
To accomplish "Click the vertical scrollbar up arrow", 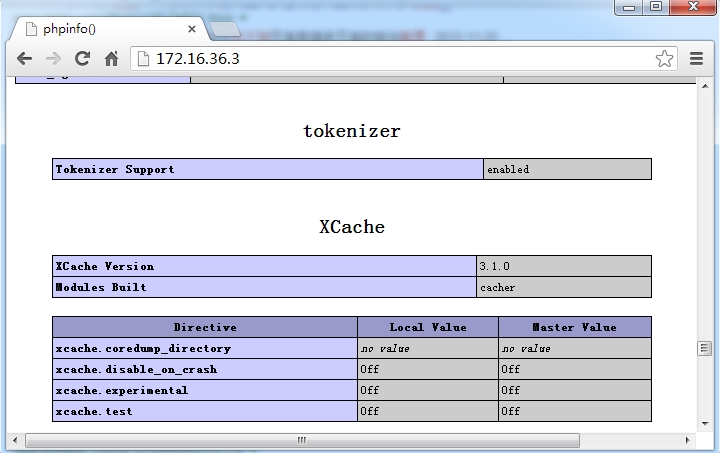I will [x=705, y=86].
